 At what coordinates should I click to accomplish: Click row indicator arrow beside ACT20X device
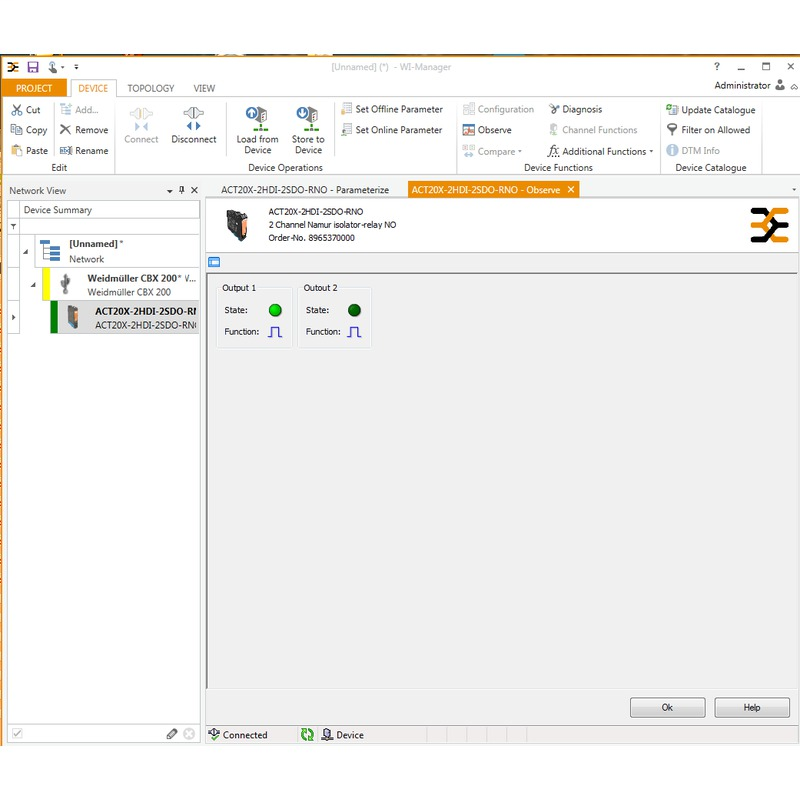14,317
